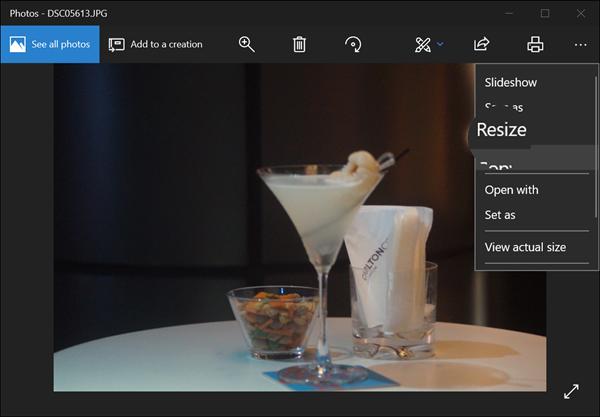Toggle the three-dots See more menu
This screenshot has height=417, width=600.
(581, 44)
